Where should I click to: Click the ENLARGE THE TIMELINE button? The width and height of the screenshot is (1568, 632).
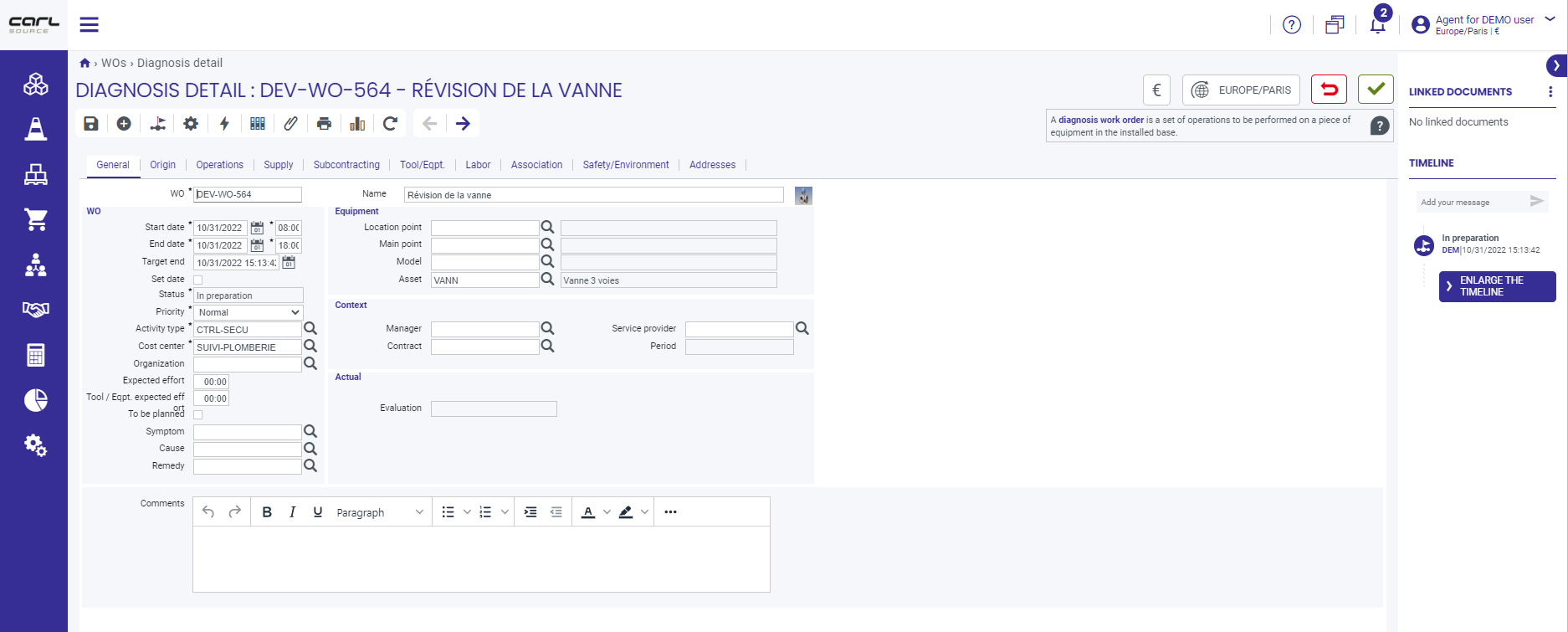click(x=1497, y=286)
